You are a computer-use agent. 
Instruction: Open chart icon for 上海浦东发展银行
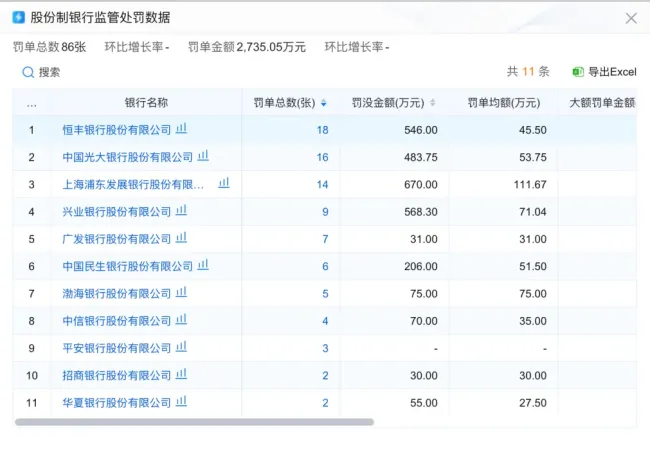[224, 183]
